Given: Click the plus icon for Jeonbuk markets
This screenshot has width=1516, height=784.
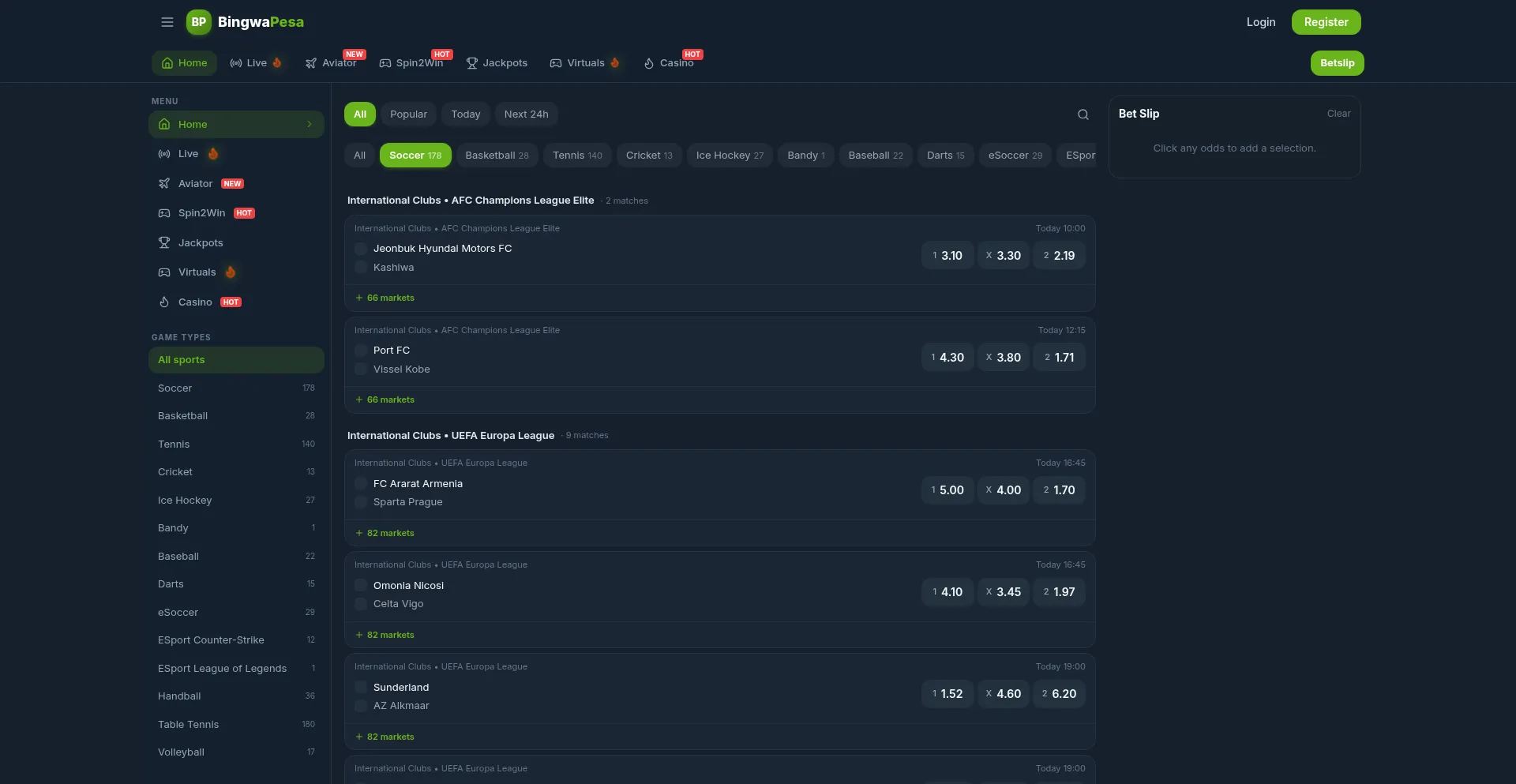Looking at the screenshot, I should 359,298.
